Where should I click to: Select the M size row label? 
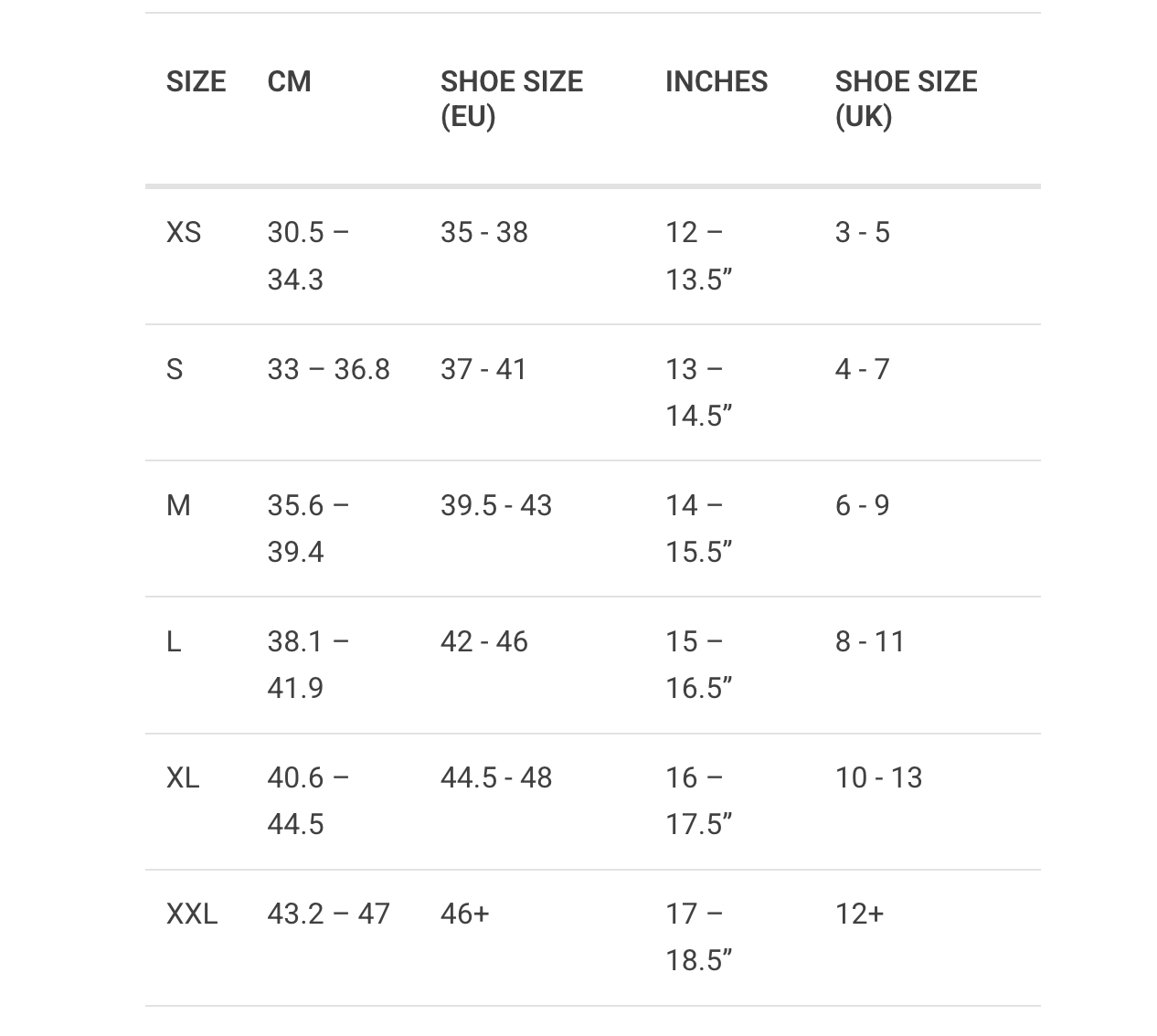(x=178, y=505)
